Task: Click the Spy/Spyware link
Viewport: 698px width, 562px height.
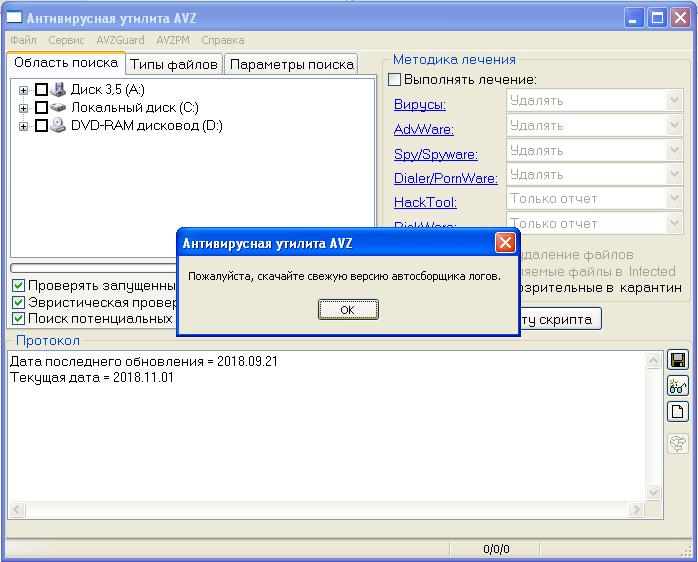Action: [x=436, y=155]
